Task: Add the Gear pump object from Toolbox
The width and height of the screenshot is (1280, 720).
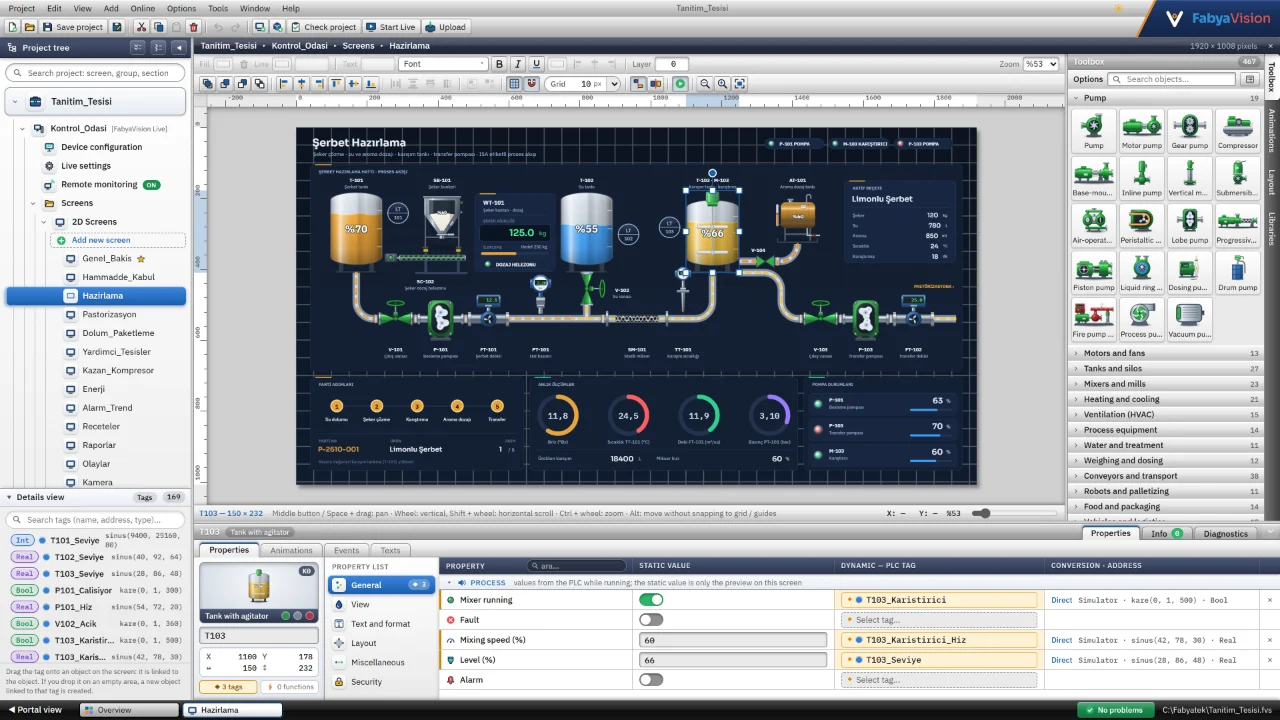Action: tap(1190, 130)
